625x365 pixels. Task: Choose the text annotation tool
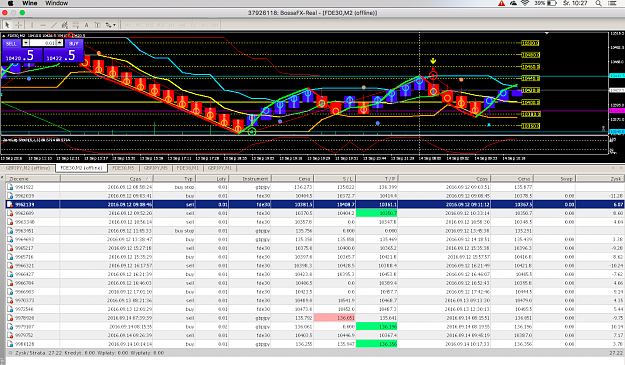[x=86, y=25]
